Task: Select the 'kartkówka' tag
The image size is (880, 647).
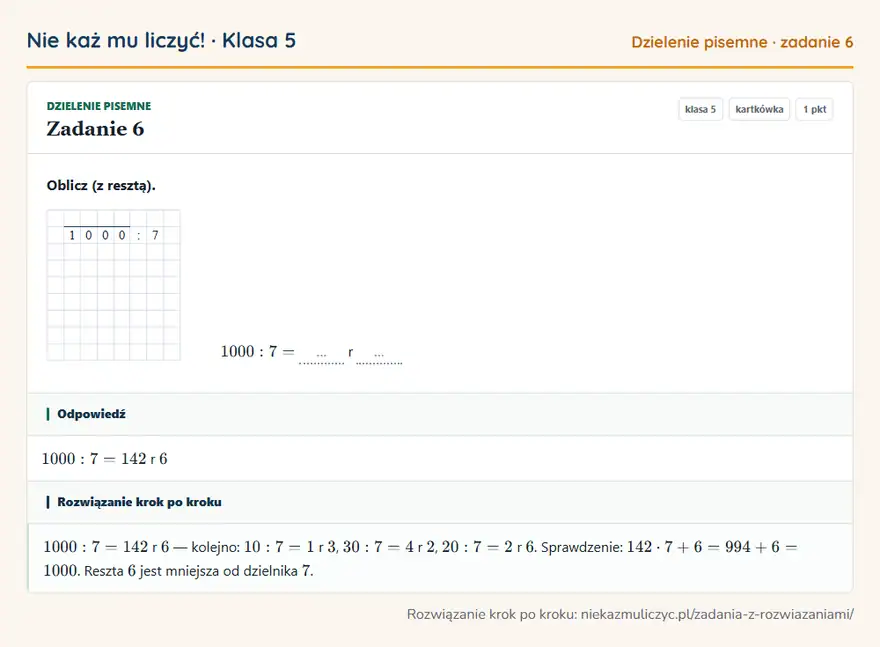Action: tap(759, 109)
